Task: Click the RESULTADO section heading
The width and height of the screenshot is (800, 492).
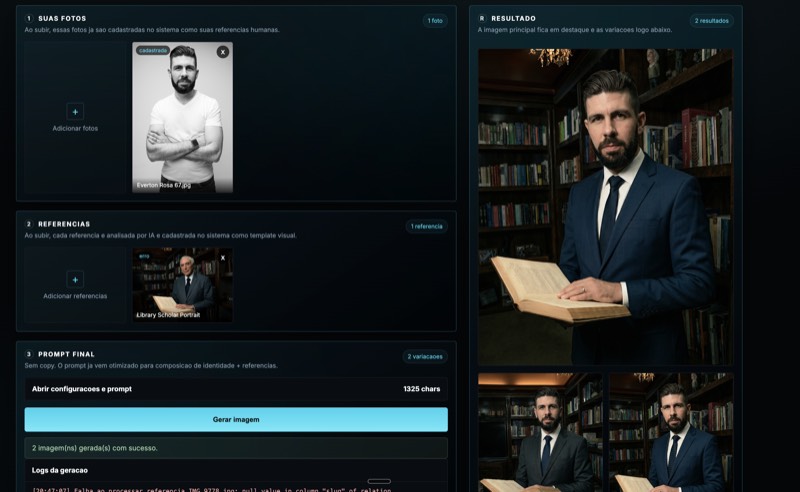Action: [x=513, y=18]
